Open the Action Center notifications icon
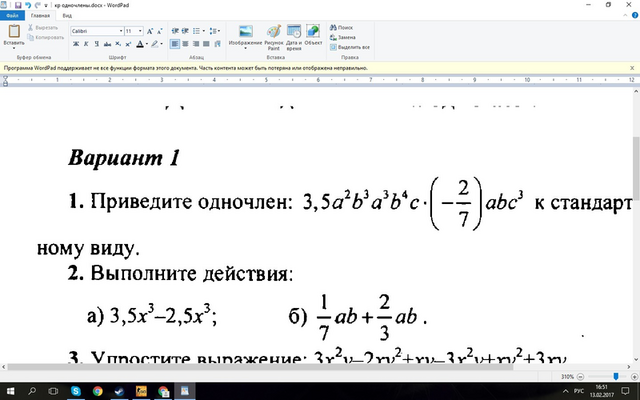Viewport: 640px width, 400px height. coord(625,391)
